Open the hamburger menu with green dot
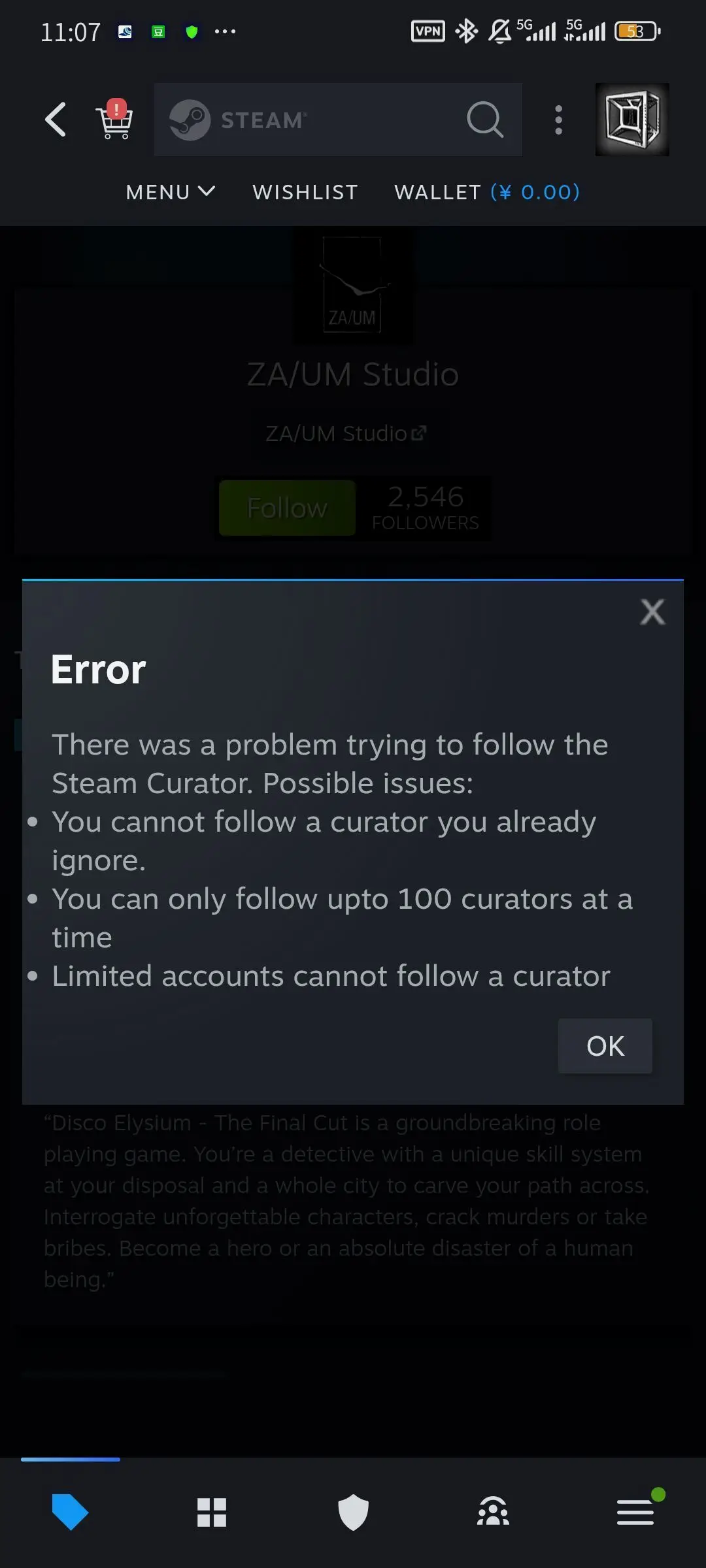 [x=636, y=1511]
